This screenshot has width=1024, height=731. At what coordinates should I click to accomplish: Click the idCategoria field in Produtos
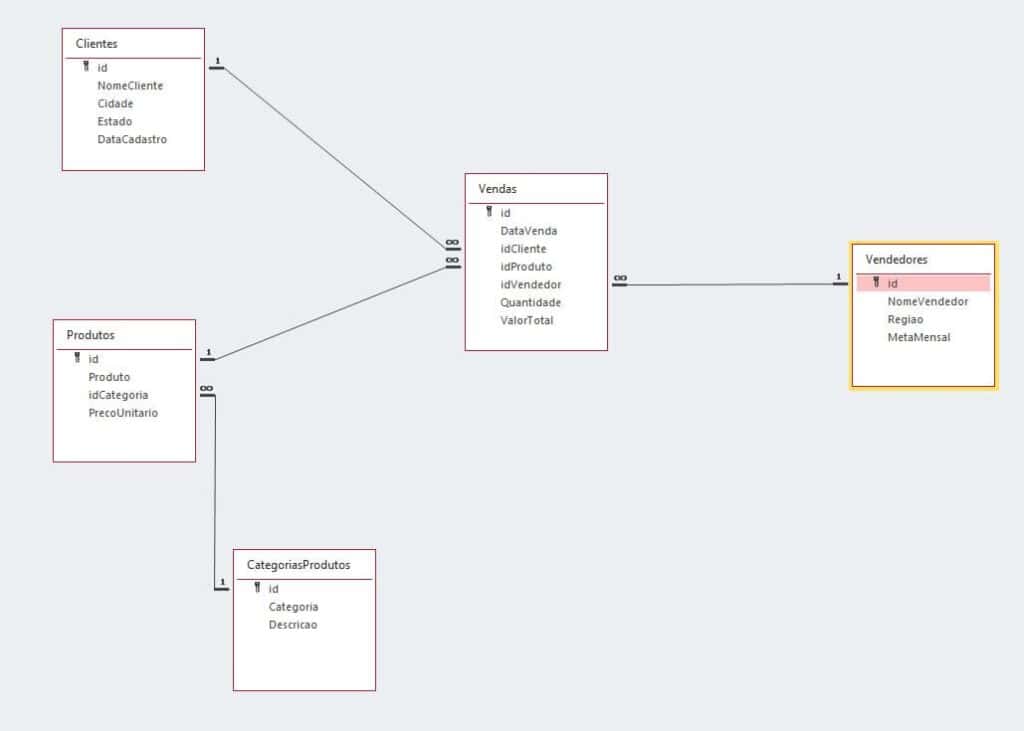click(118, 395)
